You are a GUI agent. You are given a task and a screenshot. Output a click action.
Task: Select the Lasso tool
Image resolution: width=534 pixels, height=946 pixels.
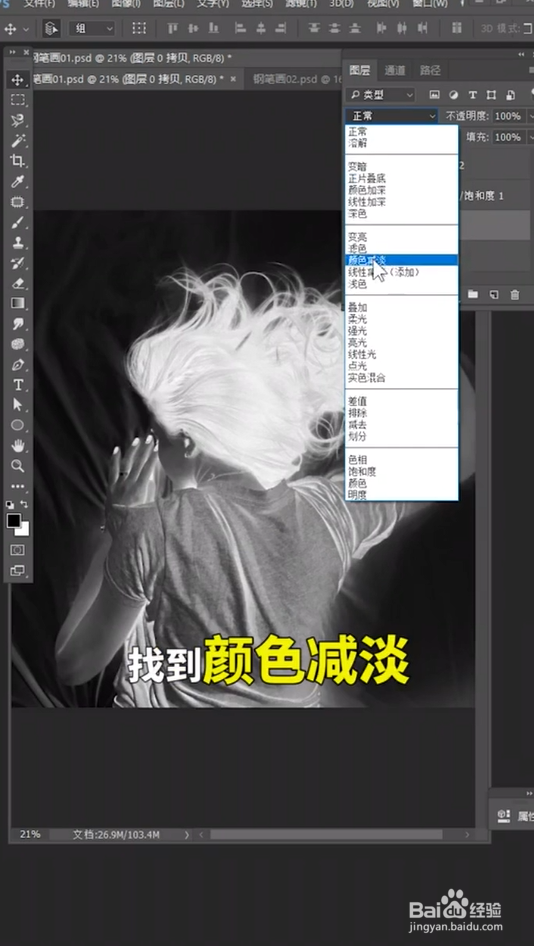click(17, 121)
